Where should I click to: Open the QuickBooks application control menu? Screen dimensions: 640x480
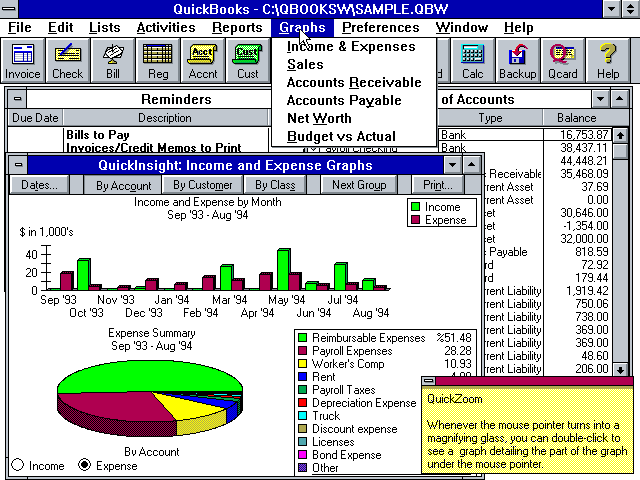pyautogui.click(x=9, y=9)
